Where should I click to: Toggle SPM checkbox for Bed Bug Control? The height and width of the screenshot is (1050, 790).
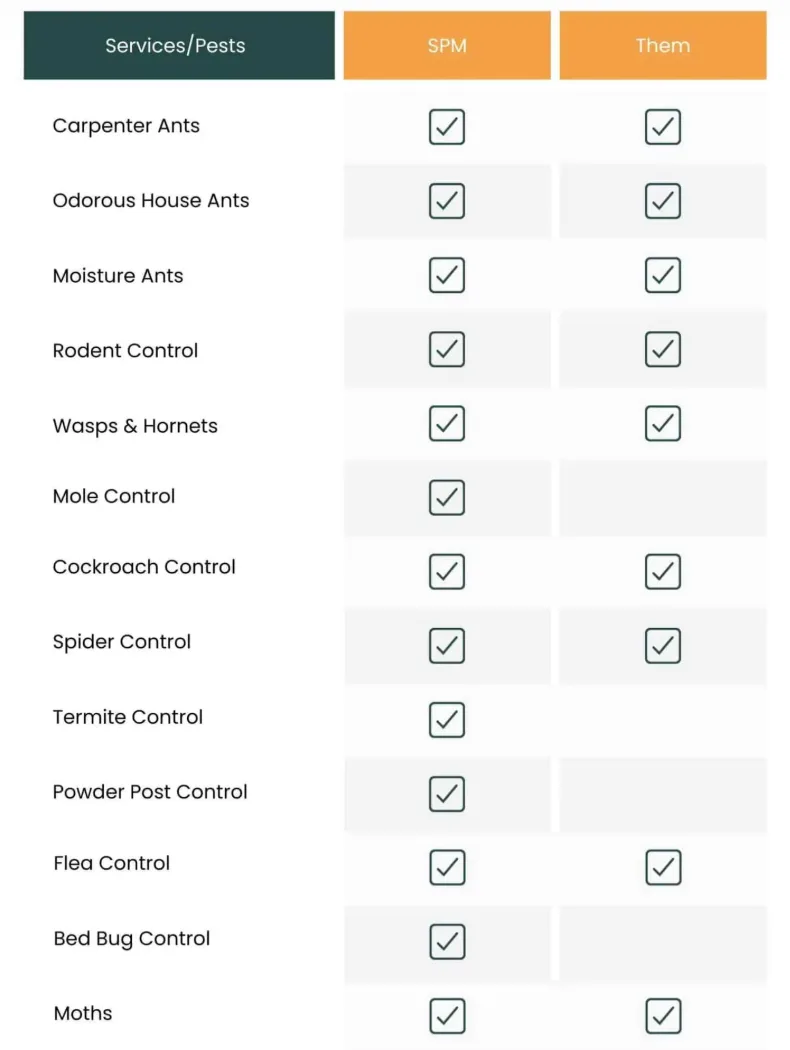point(447,942)
